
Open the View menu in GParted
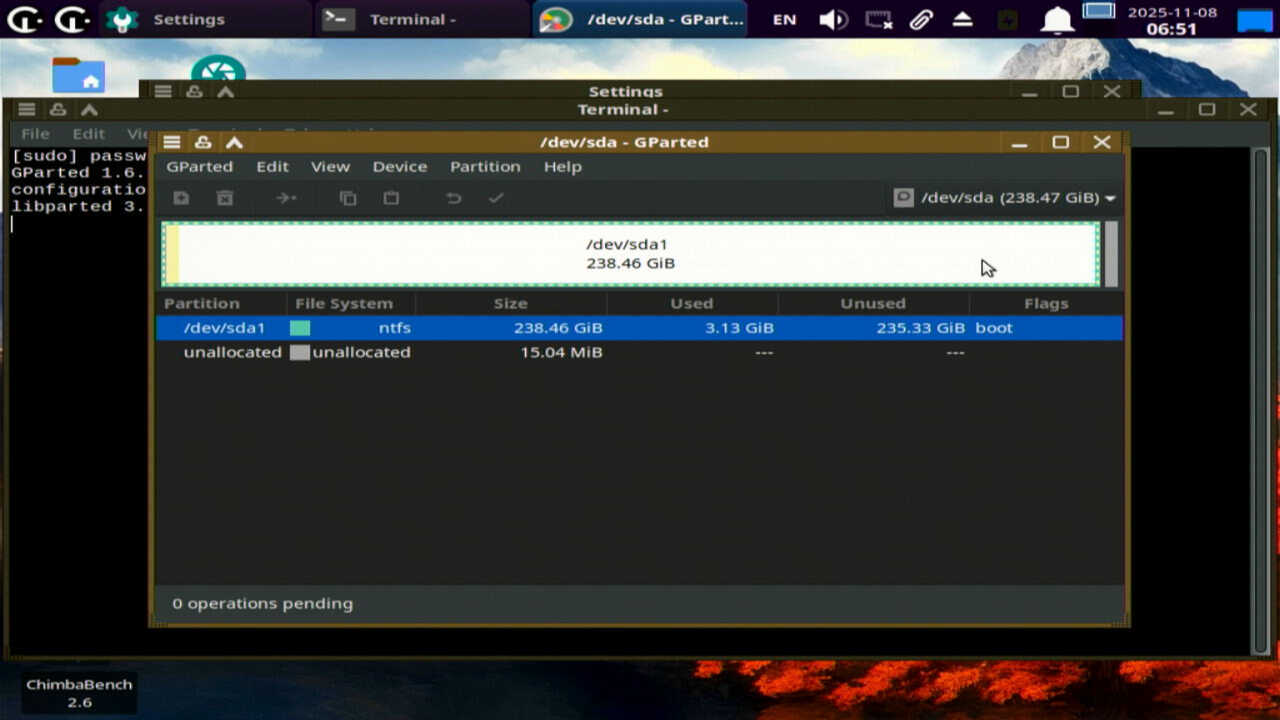(330, 167)
